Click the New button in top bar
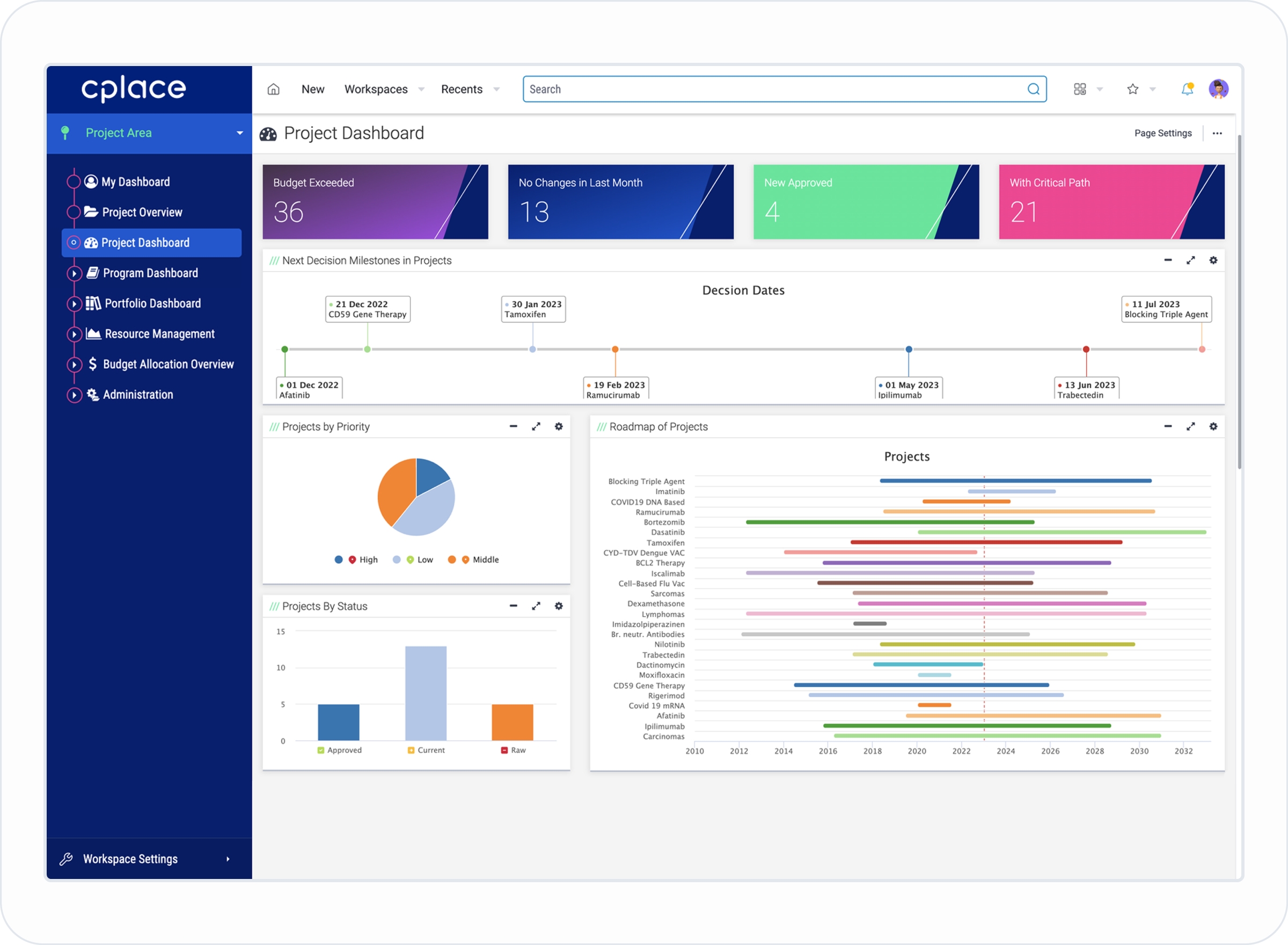The width and height of the screenshot is (1288, 945). pos(313,89)
